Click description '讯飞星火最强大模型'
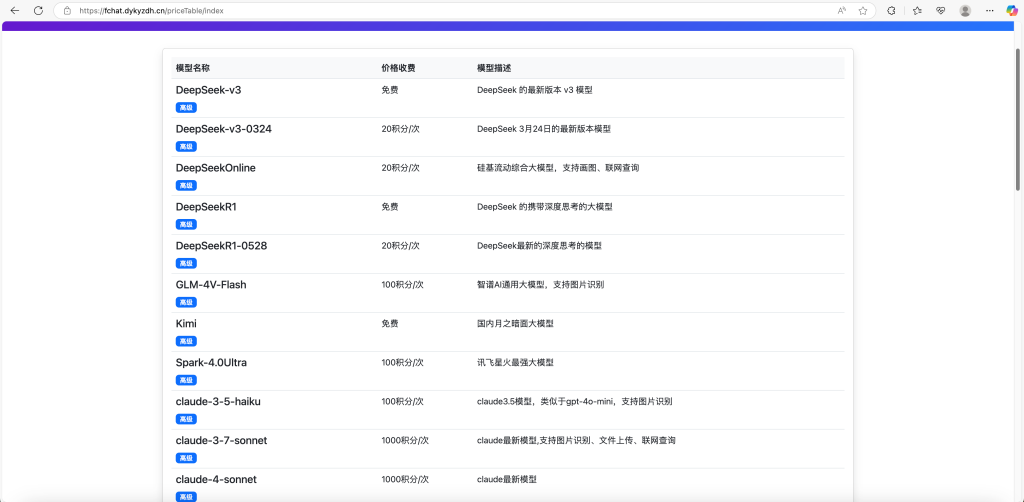The image size is (1024, 502). point(515,363)
